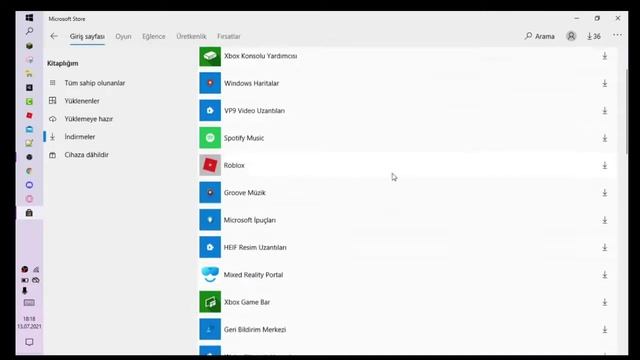Open the user account profile icon
The height and width of the screenshot is (360, 640).
tap(571, 36)
